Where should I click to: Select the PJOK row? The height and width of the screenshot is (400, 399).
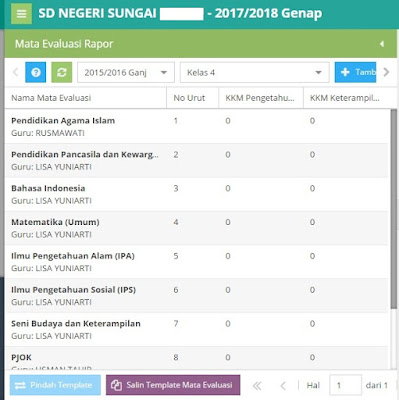[x=197, y=358]
